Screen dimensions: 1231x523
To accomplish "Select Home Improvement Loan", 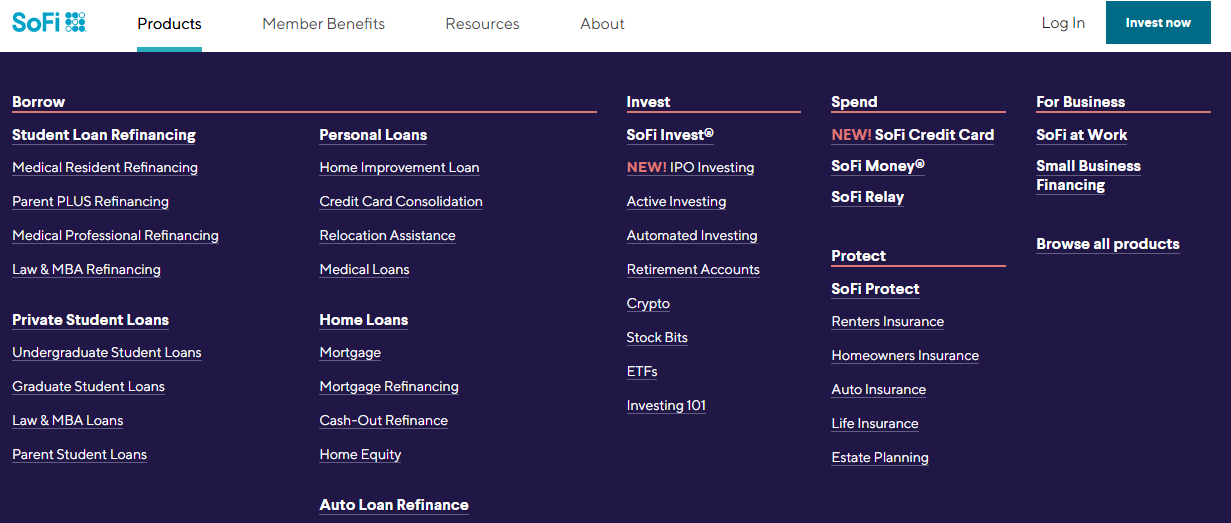I will click(x=399, y=168).
